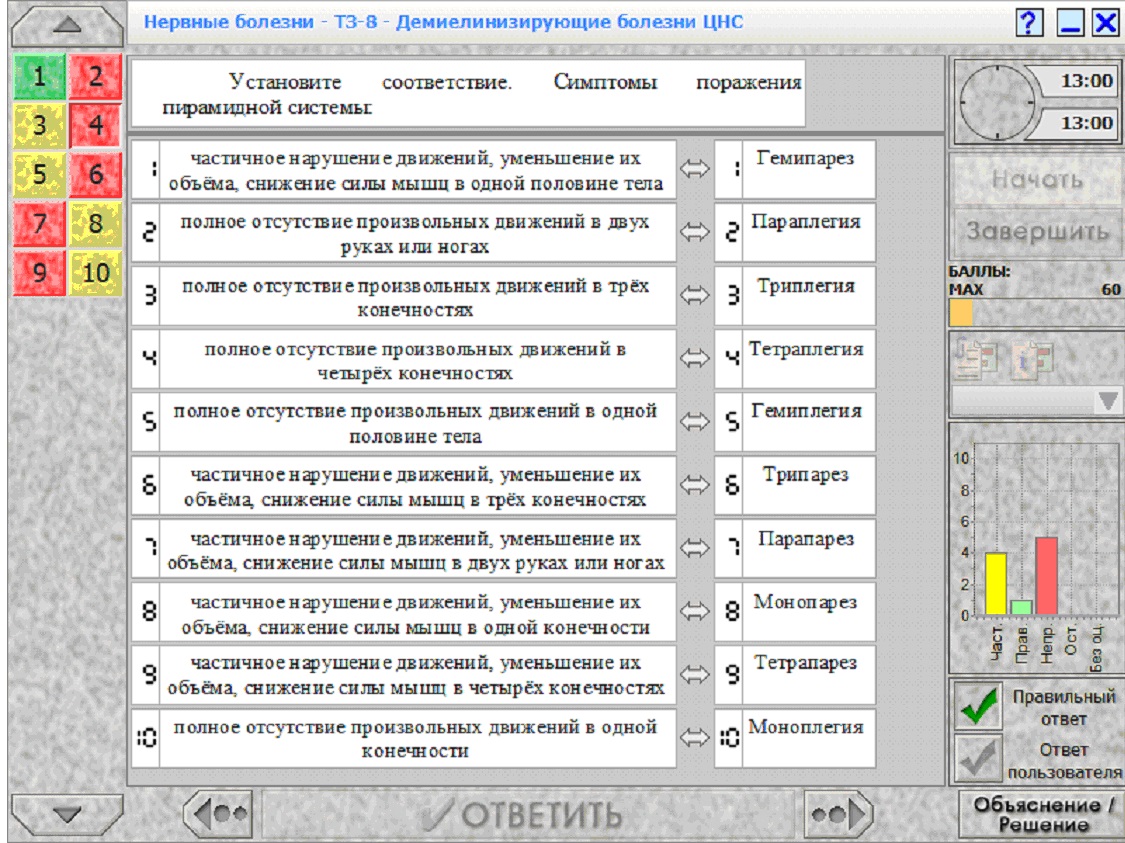Click the analog clock timer

997,101
